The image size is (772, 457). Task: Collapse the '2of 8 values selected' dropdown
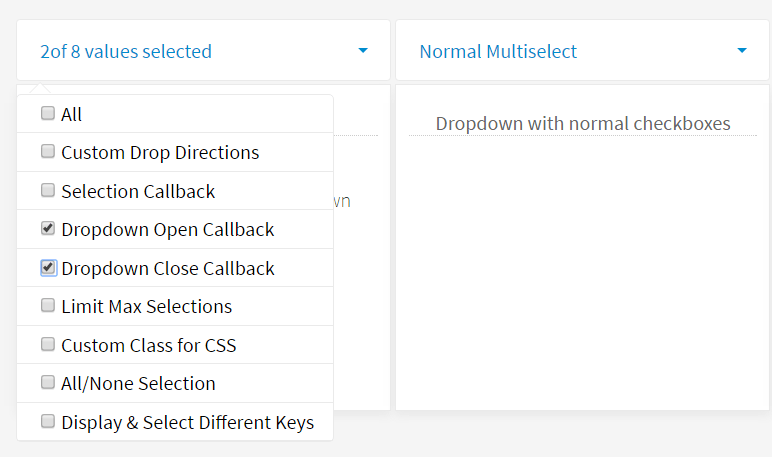click(126, 51)
